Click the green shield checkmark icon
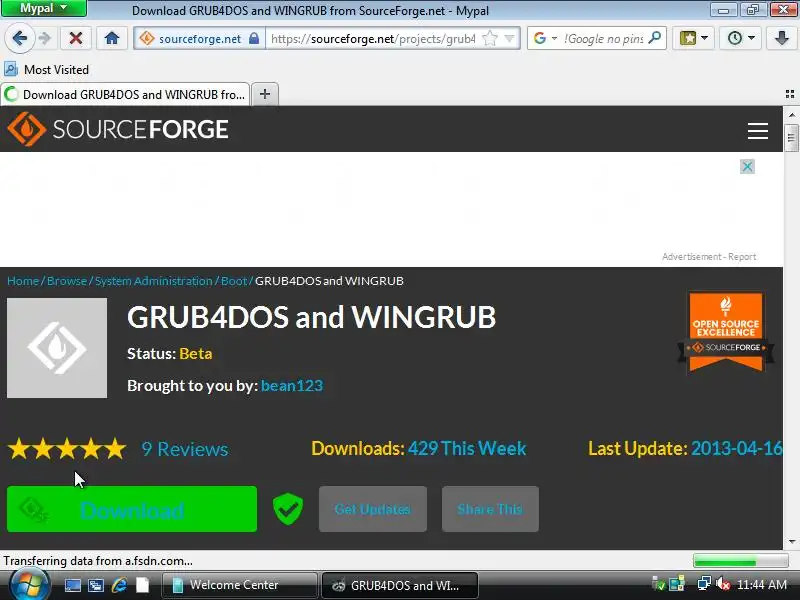 pos(288,509)
